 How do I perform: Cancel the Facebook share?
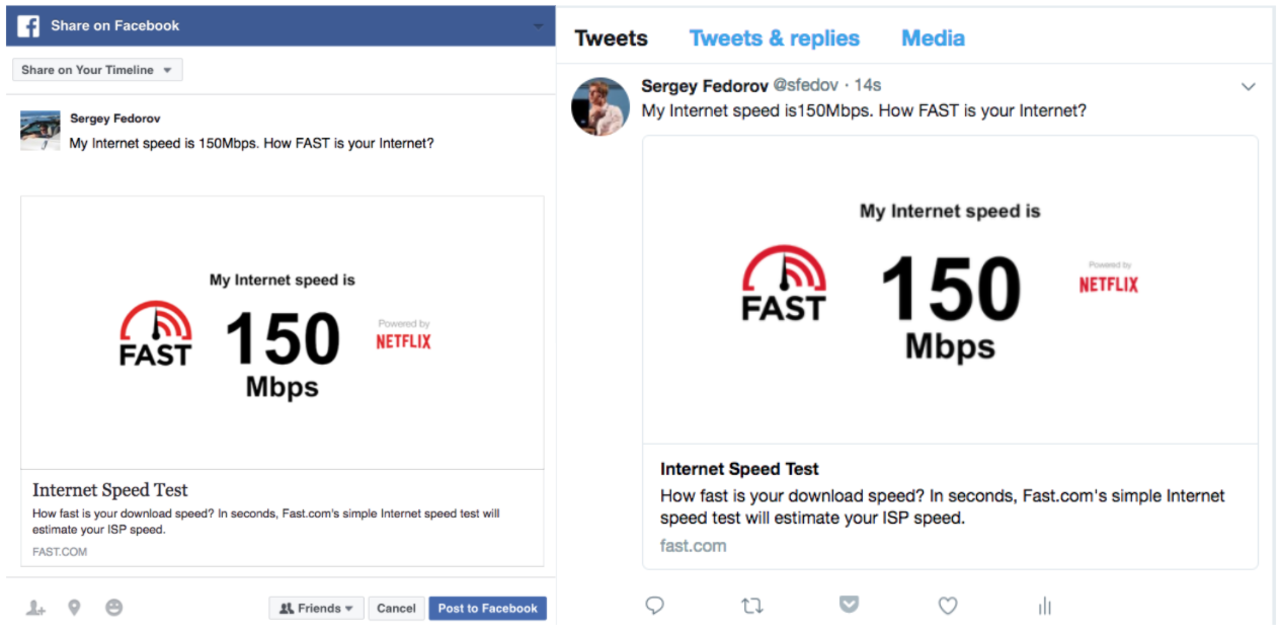point(396,607)
